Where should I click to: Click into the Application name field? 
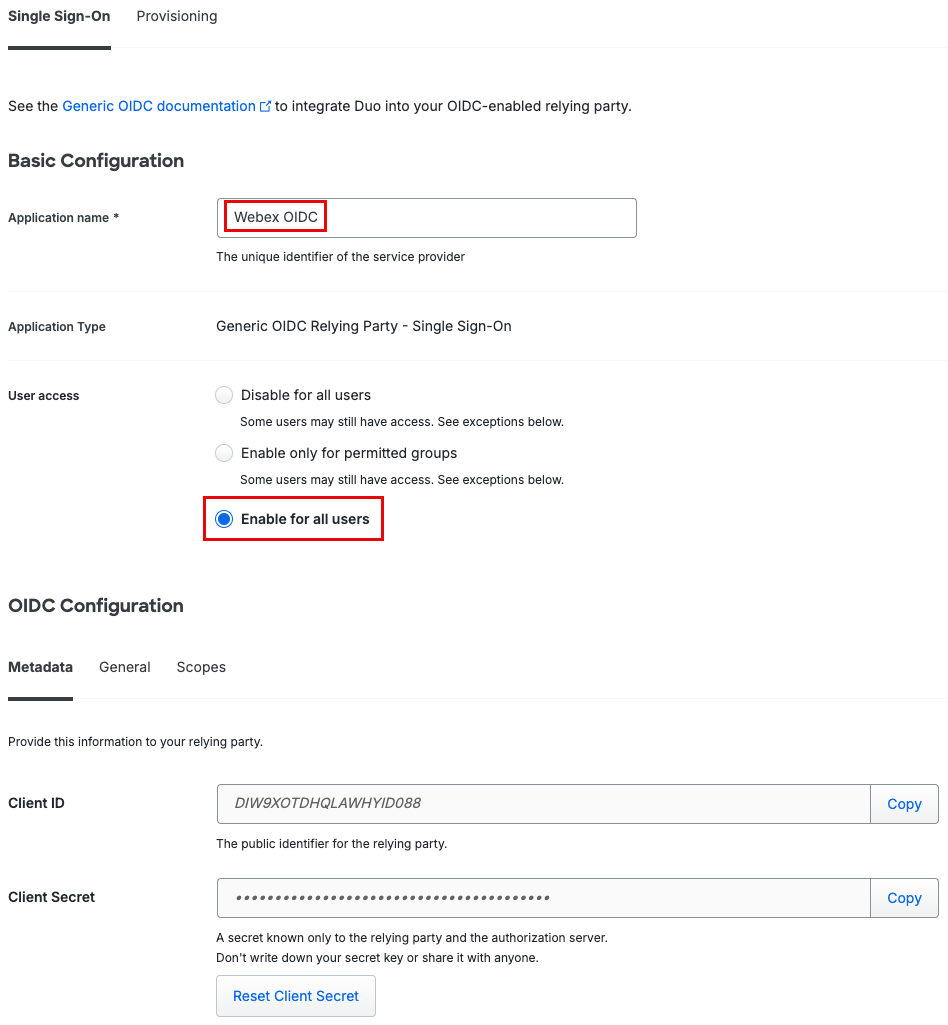coord(426,218)
